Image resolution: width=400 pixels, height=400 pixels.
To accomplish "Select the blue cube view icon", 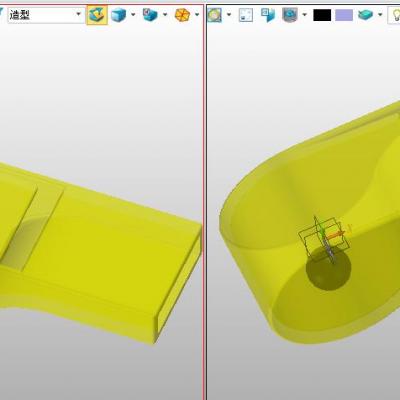I will tap(118, 15).
